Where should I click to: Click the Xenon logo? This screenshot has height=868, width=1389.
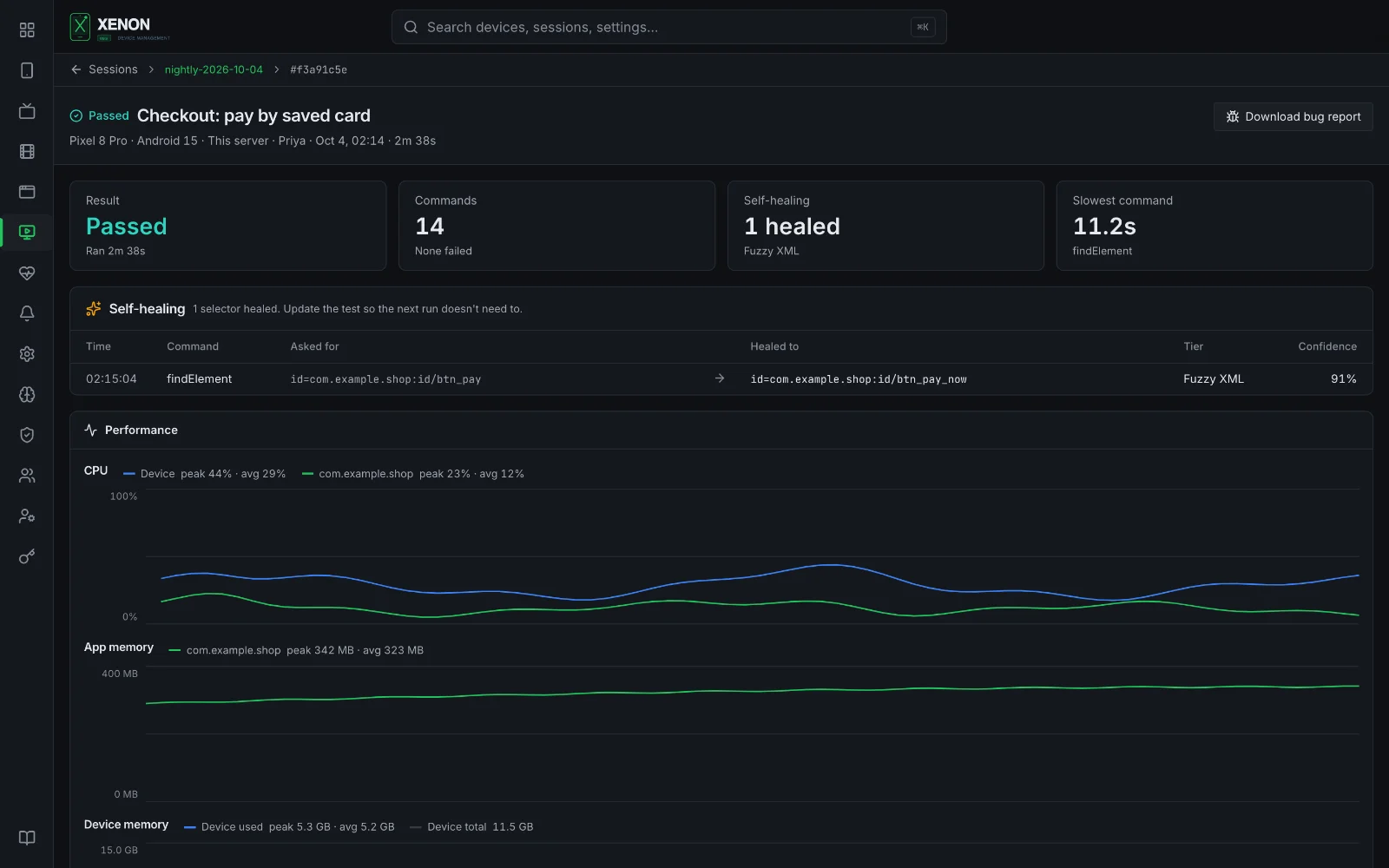(x=120, y=27)
